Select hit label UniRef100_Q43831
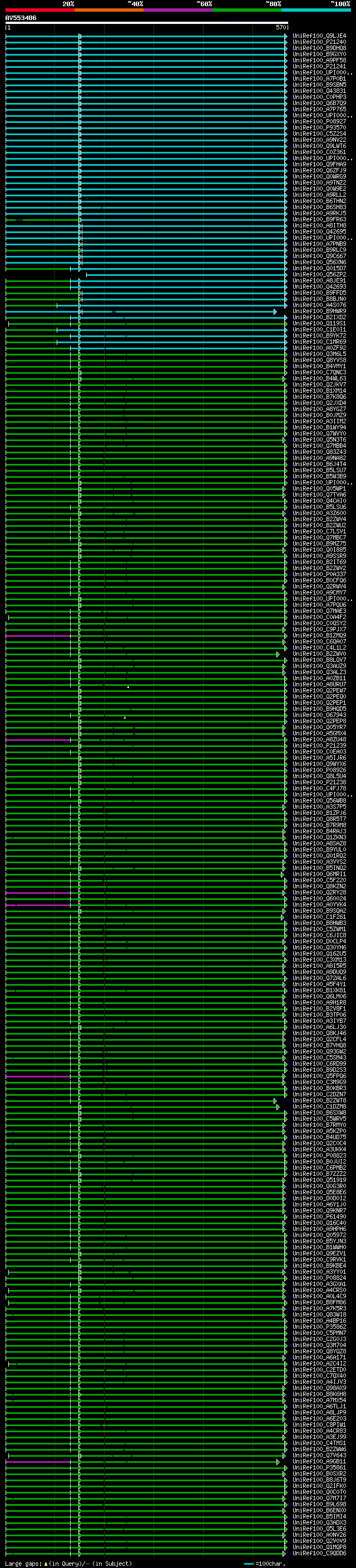This screenshot has height=1568, width=356. (x=319, y=91)
